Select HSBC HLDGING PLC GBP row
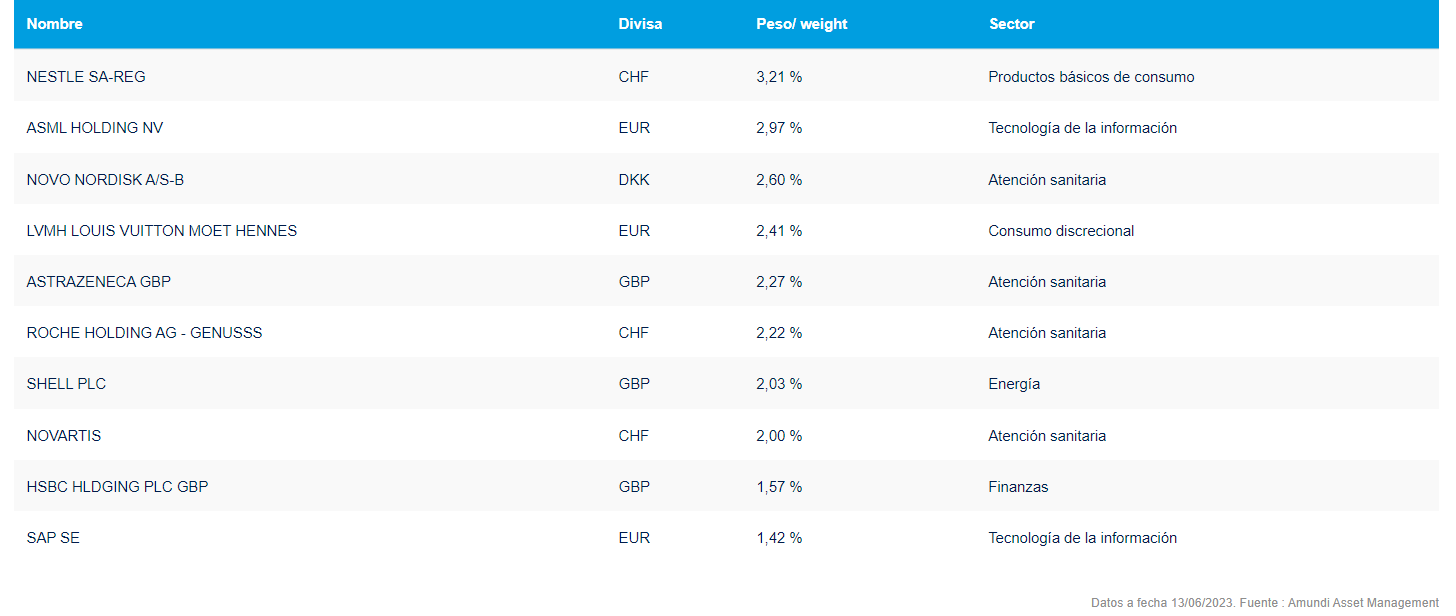This screenshot has width=1456, height=616. point(117,487)
